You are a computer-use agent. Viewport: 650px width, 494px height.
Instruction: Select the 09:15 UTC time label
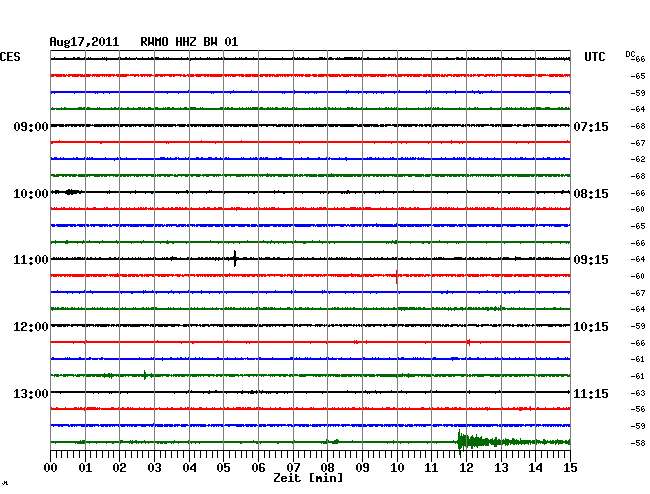591,260
